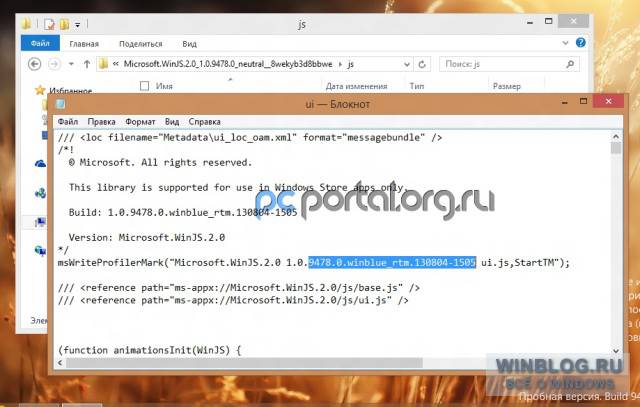Click the Explorer back arrow button
Viewport: 640px width, 407px height.
click(x=35, y=64)
